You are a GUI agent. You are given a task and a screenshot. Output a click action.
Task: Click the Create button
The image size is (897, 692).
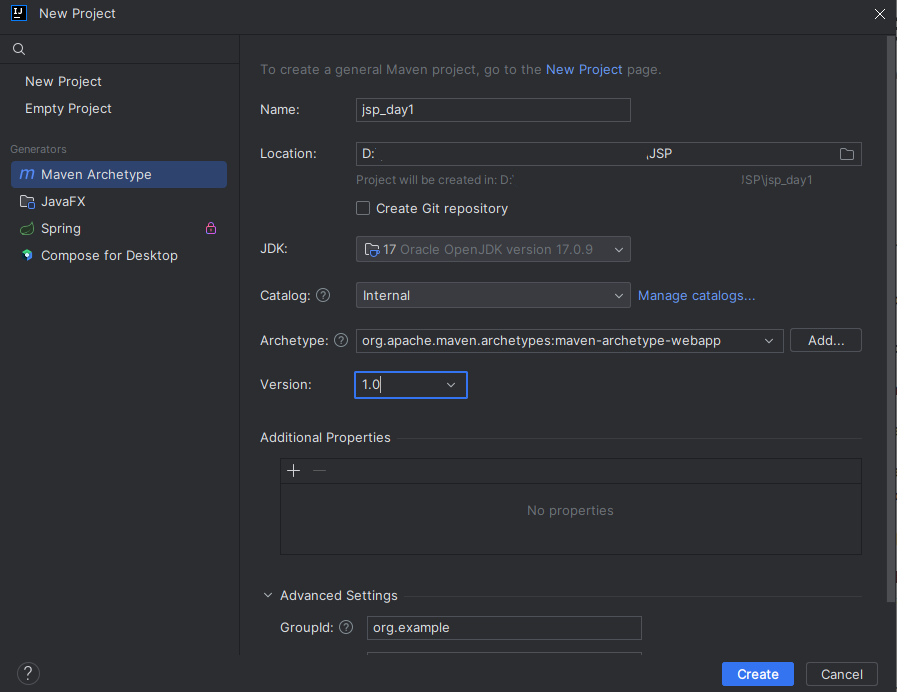point(757,674)
